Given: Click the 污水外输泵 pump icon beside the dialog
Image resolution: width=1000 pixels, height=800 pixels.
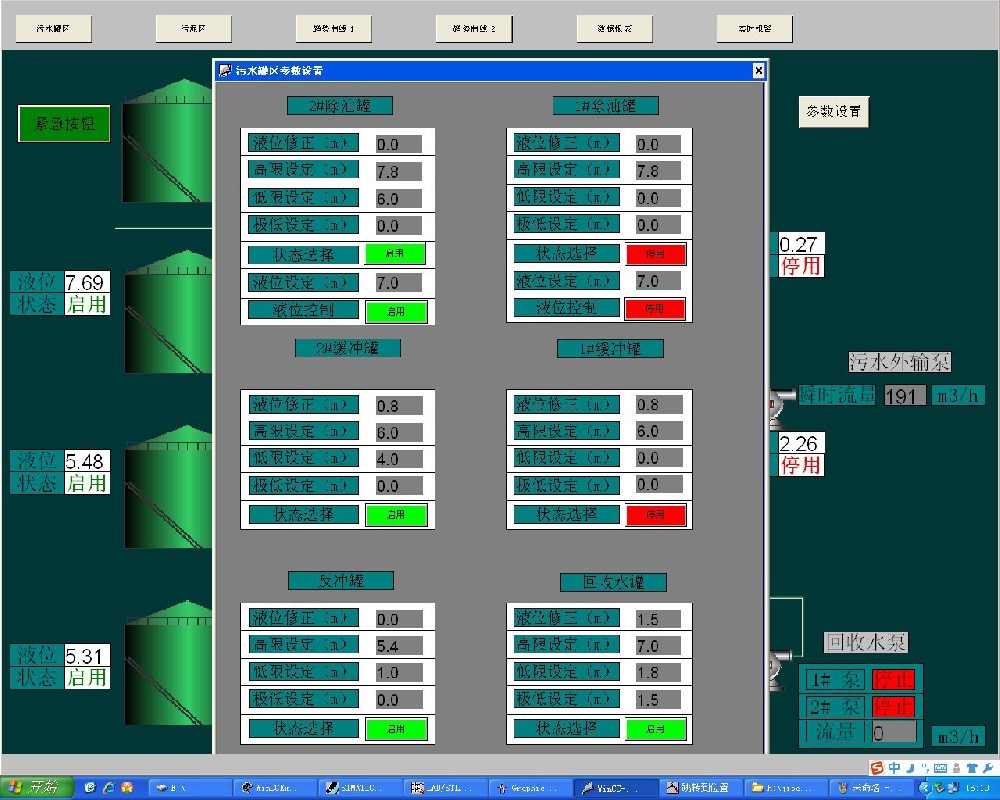Looking at the screenshot, I should (776, 400).
